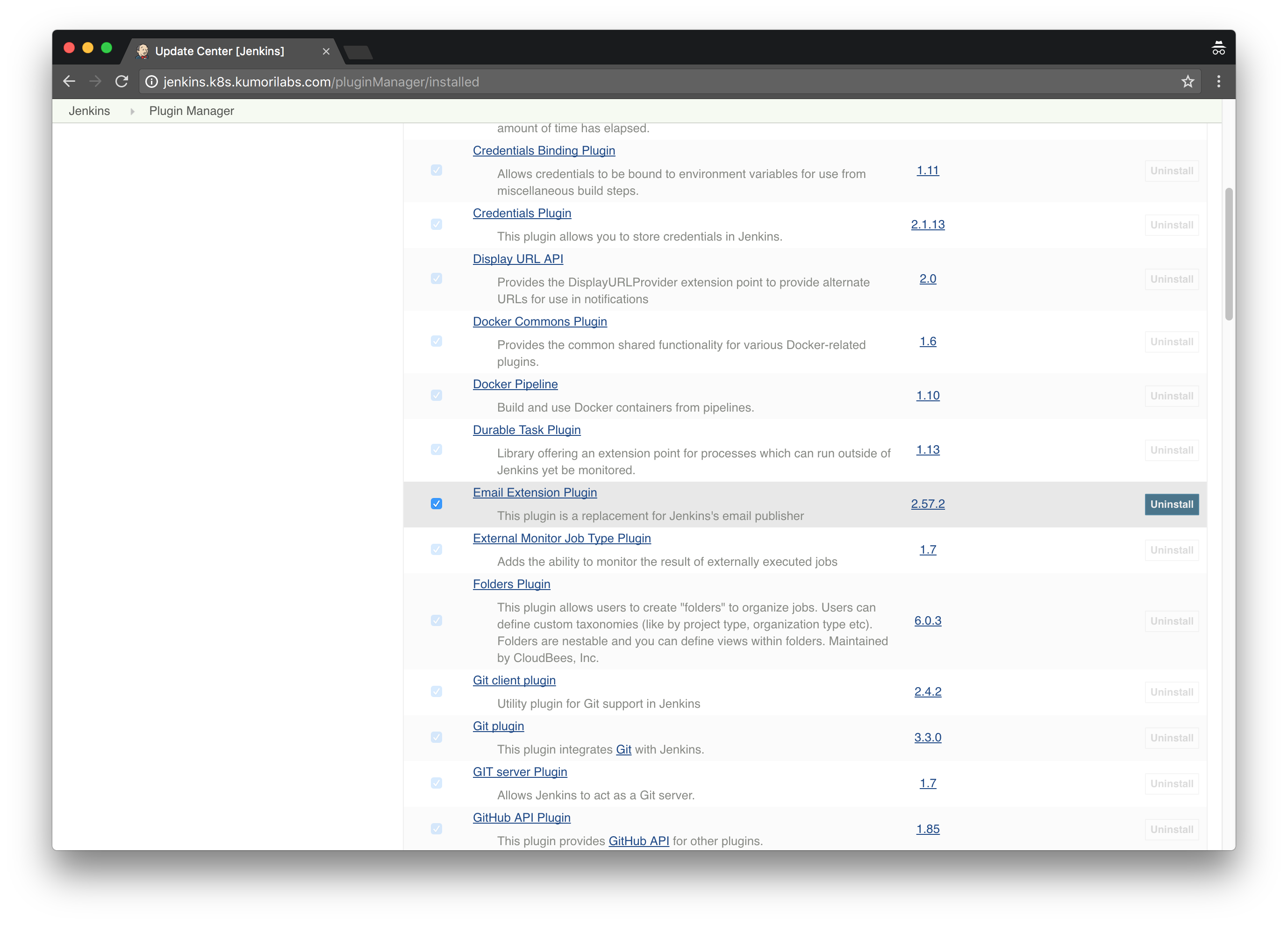Close the Update Center tab

coord(326,51)
